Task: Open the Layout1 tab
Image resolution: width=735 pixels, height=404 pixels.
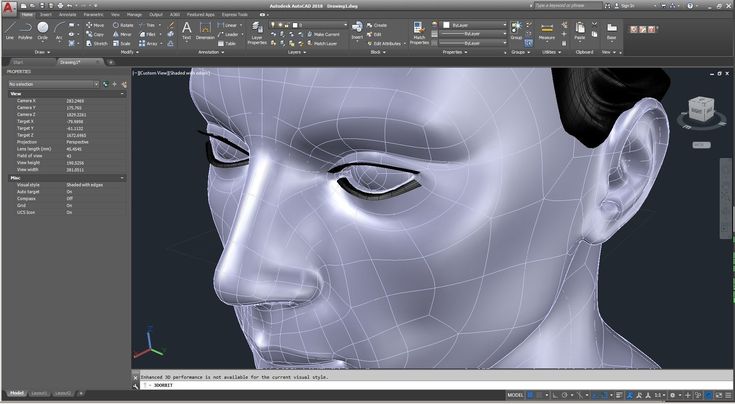Action: [39, 394]
